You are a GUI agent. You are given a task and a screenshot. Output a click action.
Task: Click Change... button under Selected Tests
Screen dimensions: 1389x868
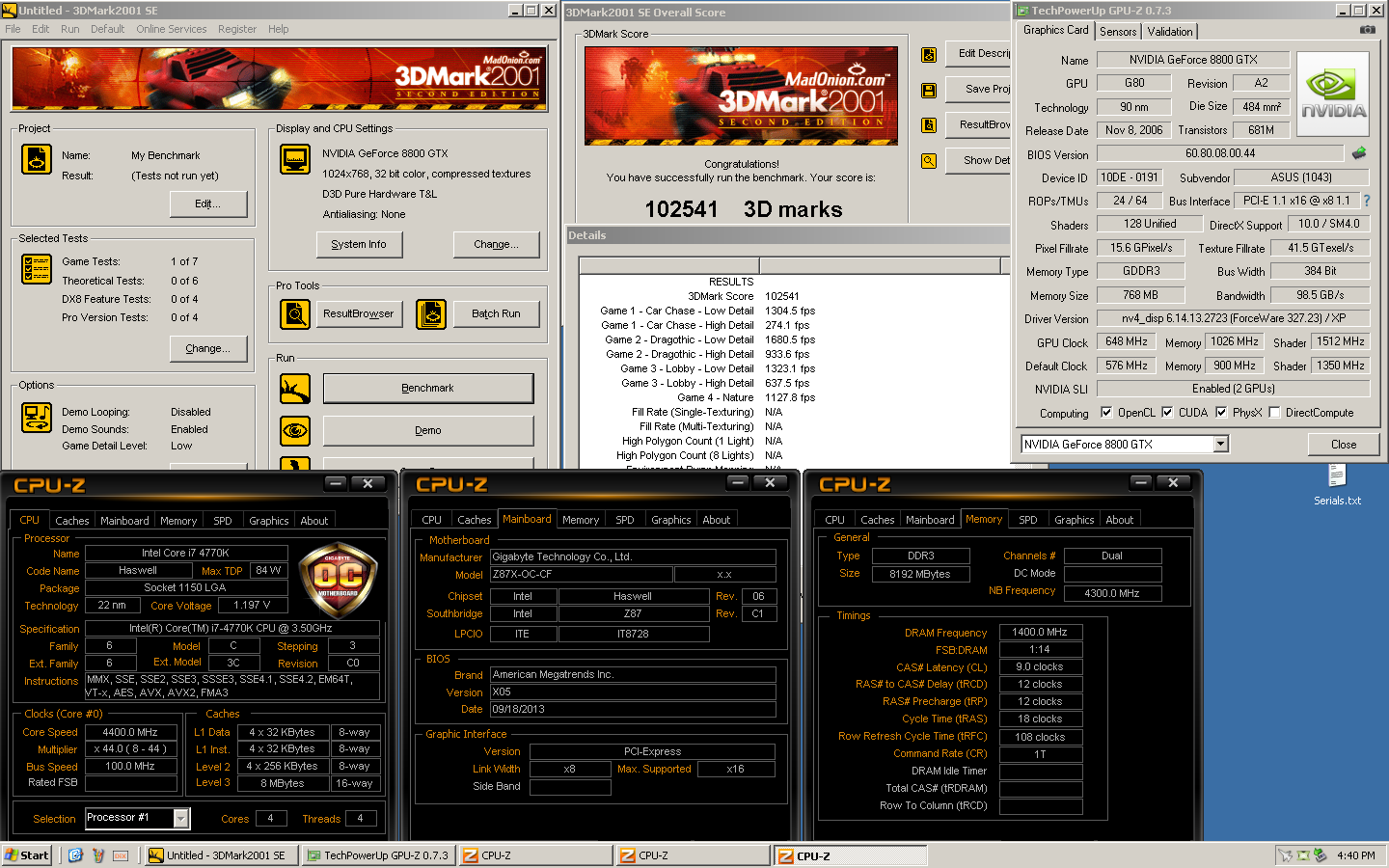(x=208, y=348)
